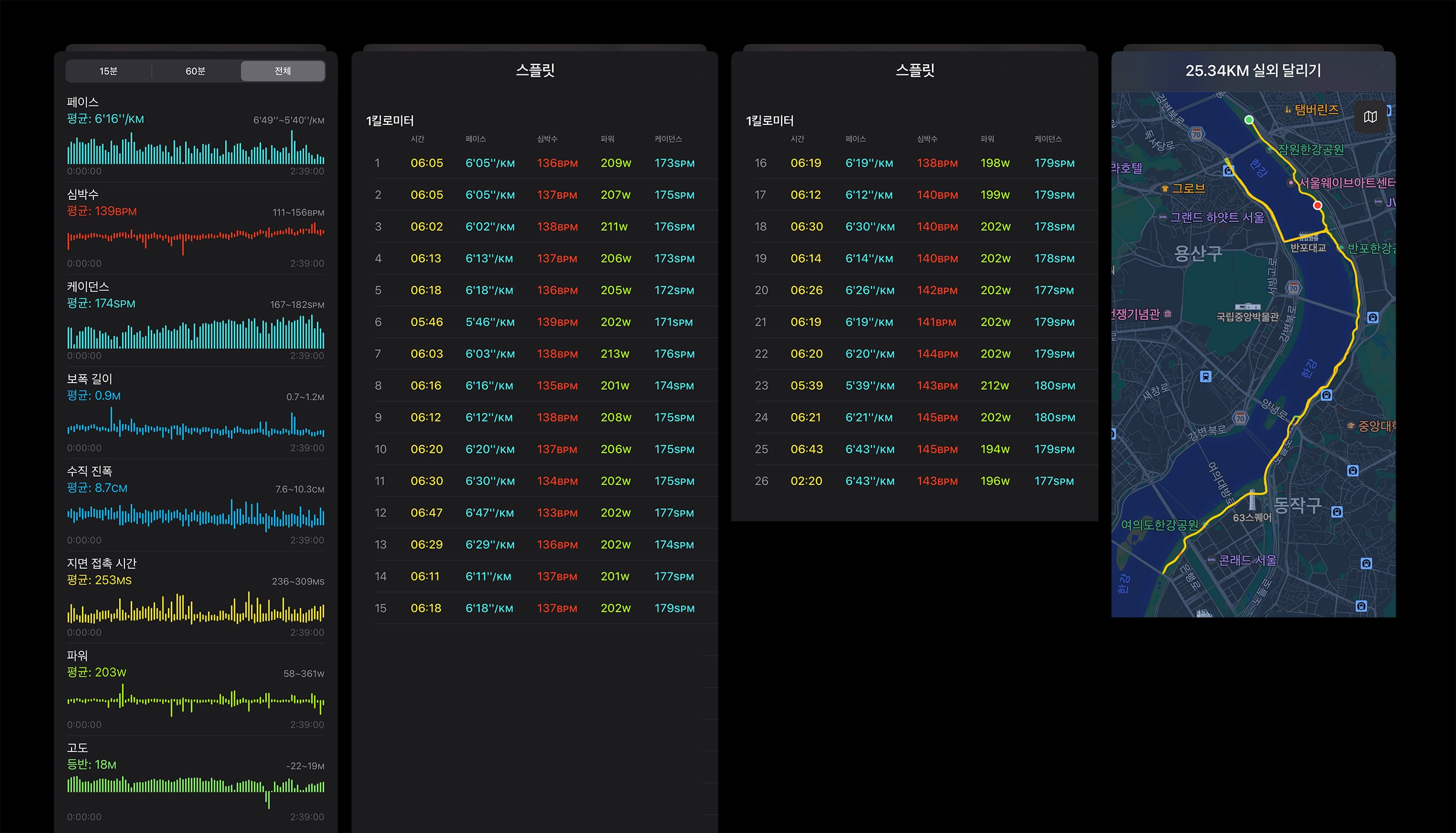Click the 수직 진폭 vertical oscillation chart
1456x833 pixels.
pyautogui.click(x=195, y=515)
